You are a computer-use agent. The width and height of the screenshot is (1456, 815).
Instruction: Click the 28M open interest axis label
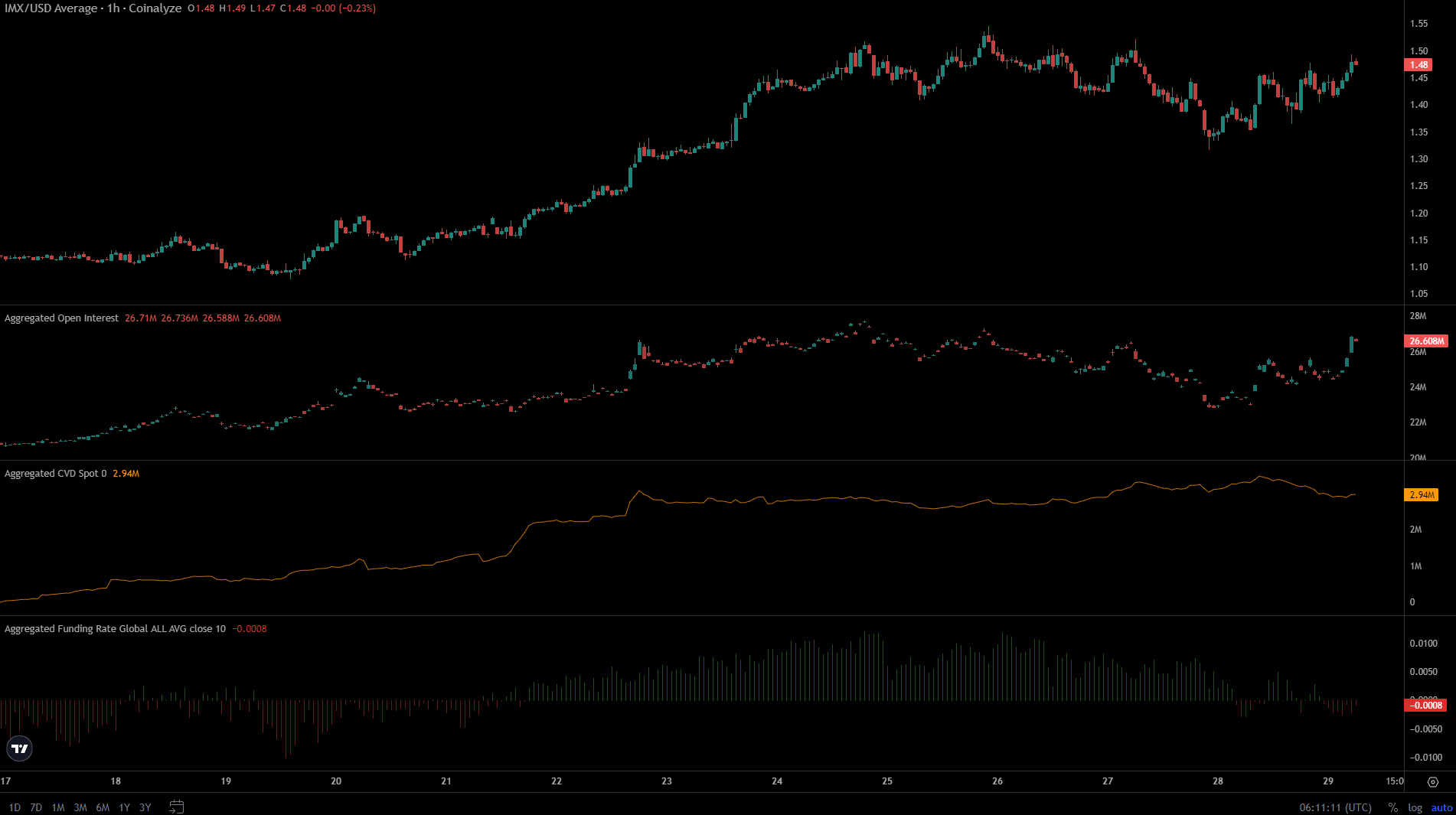(1418, 316)
